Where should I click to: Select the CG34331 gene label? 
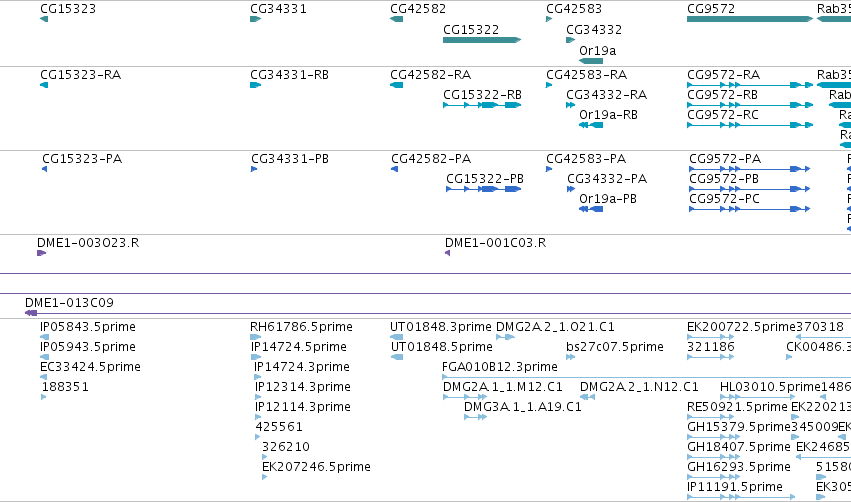(278, 9)
